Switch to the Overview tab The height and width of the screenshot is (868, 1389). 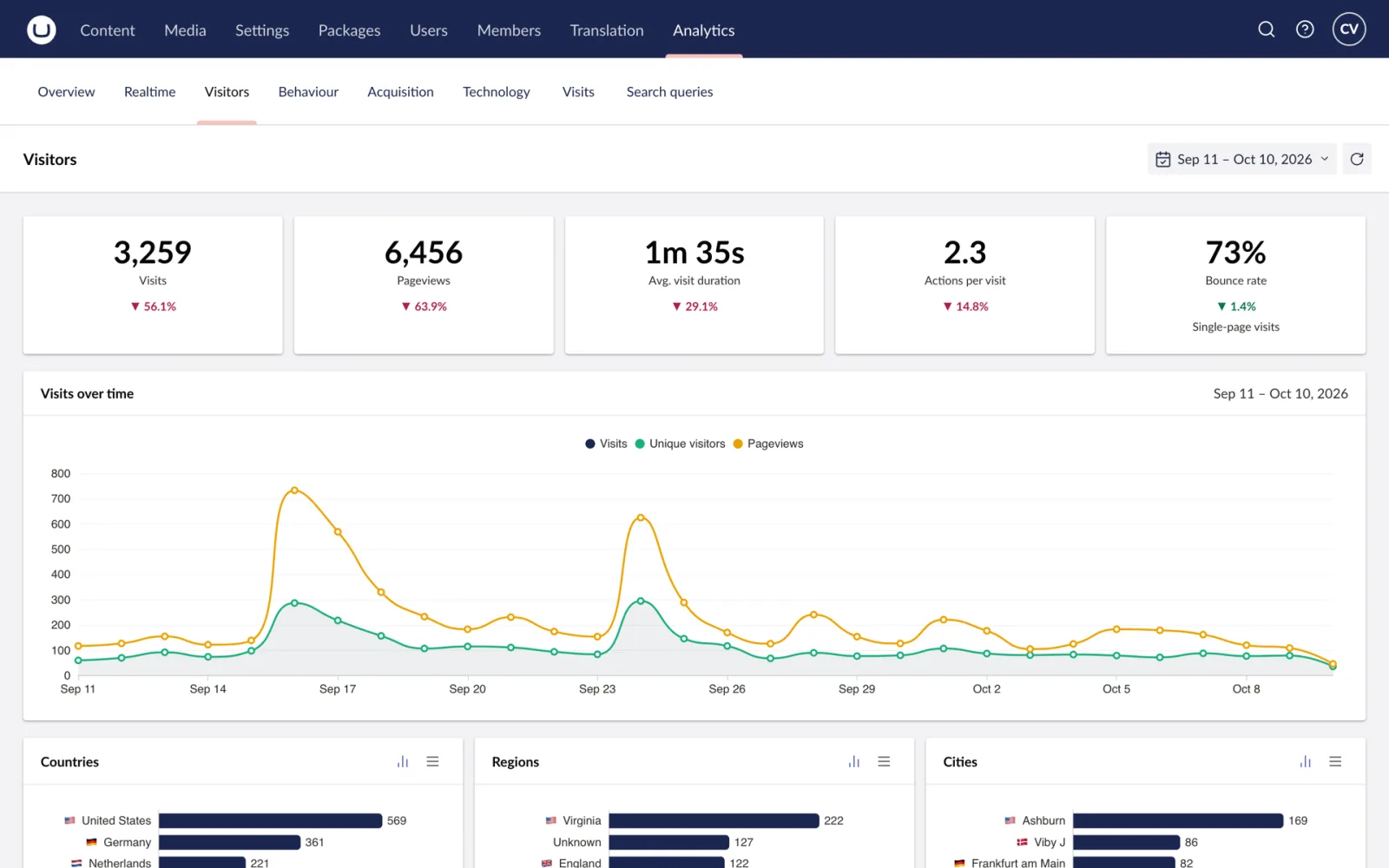(x=66, y=92)
